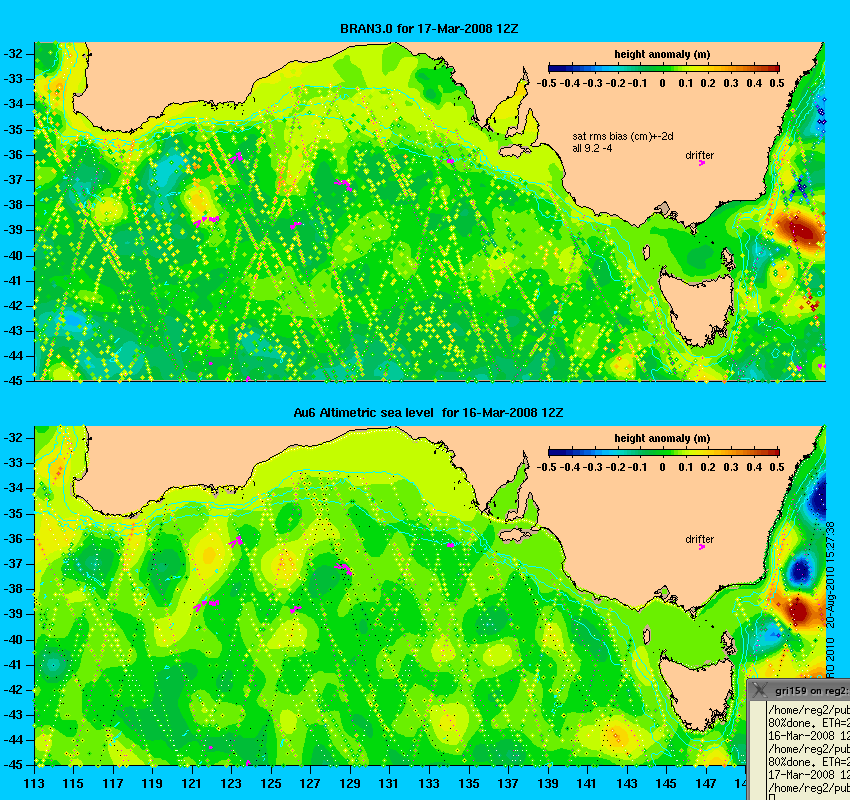The height and width of the screenshot is (800, 850).
Task: Click the dark blue cold eddy east of -37 latitude in the Altimetric map
Action: point(801,570)
